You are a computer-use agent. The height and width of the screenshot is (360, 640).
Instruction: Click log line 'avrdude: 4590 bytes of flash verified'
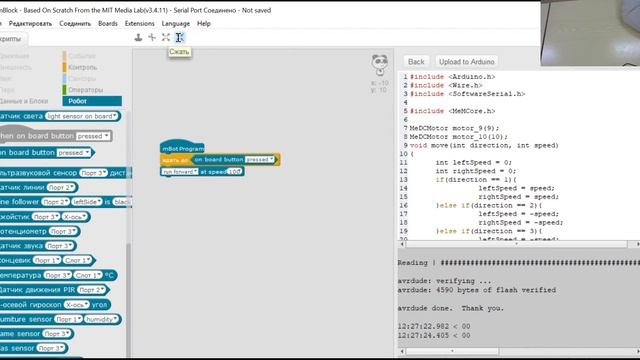pyautogui.click(x=477, y=290)
